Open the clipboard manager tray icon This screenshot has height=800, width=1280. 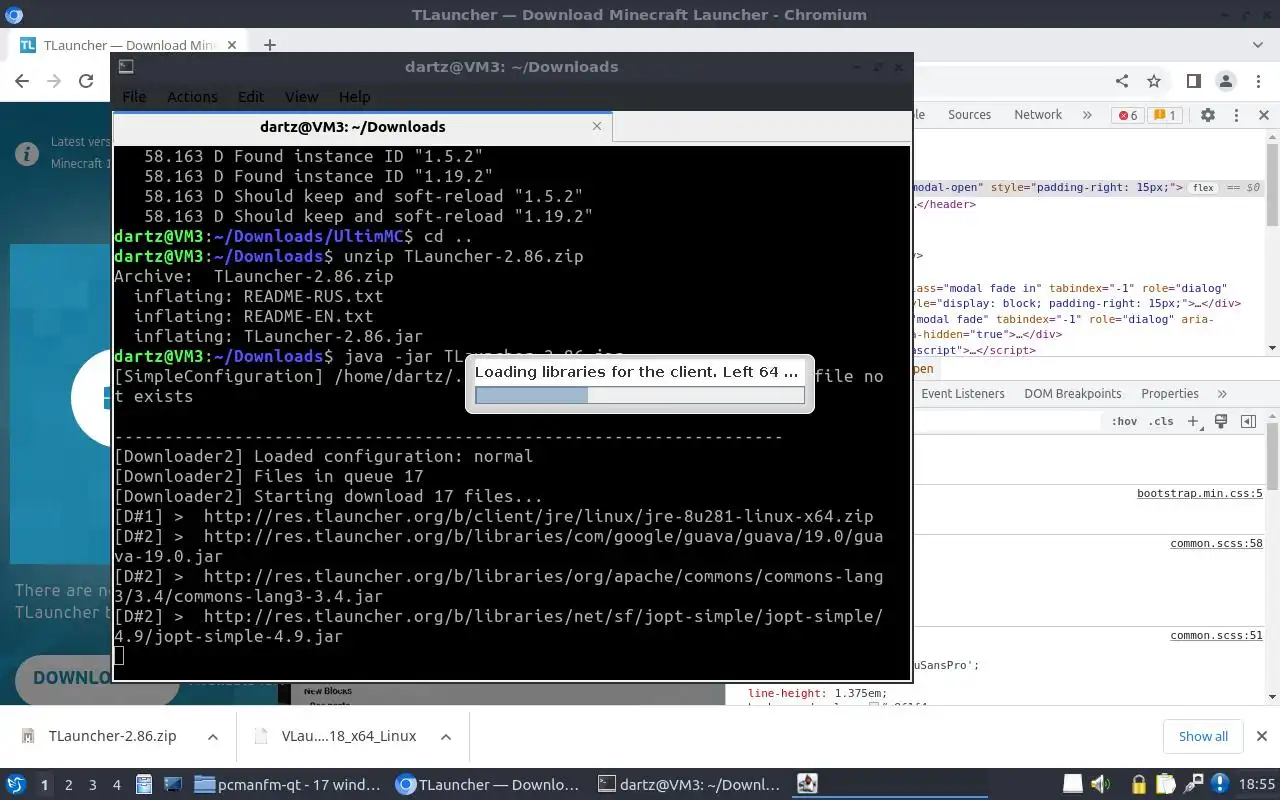(1166, 785)
